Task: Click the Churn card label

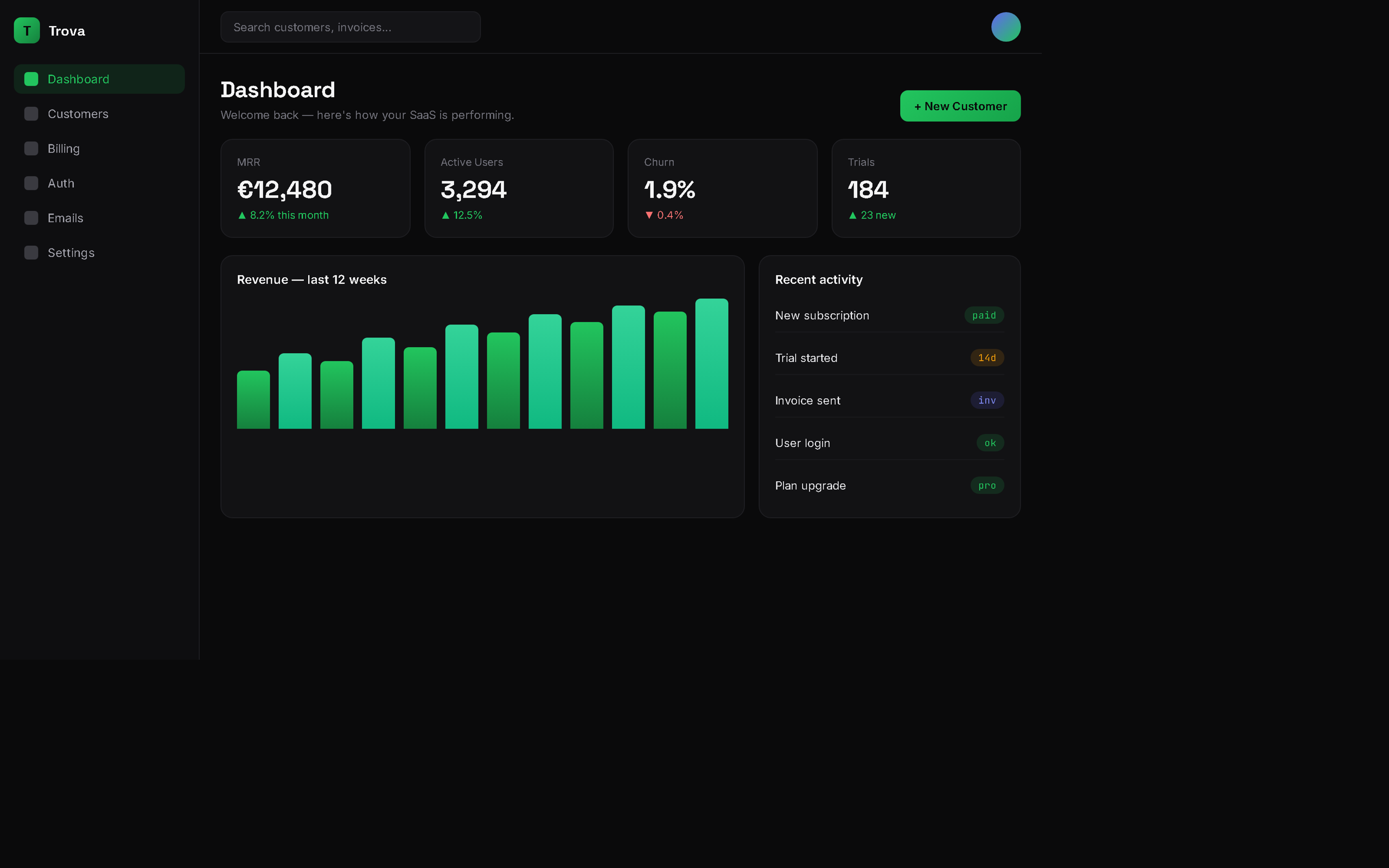Action: click(x=659, y=162)
